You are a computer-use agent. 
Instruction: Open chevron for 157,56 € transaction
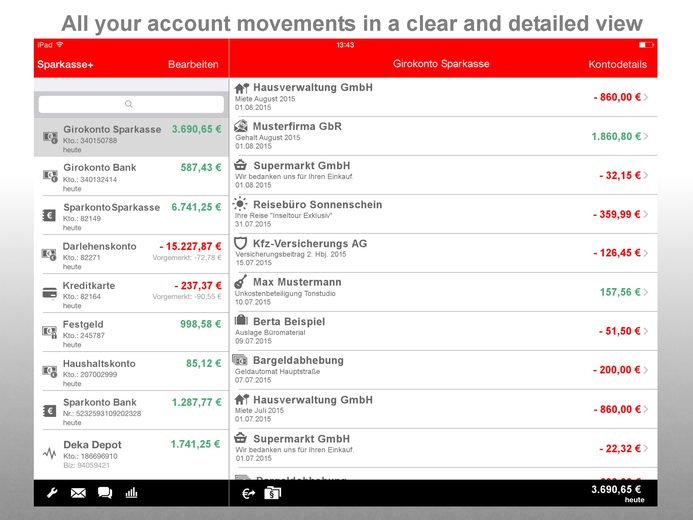[646, 292]
